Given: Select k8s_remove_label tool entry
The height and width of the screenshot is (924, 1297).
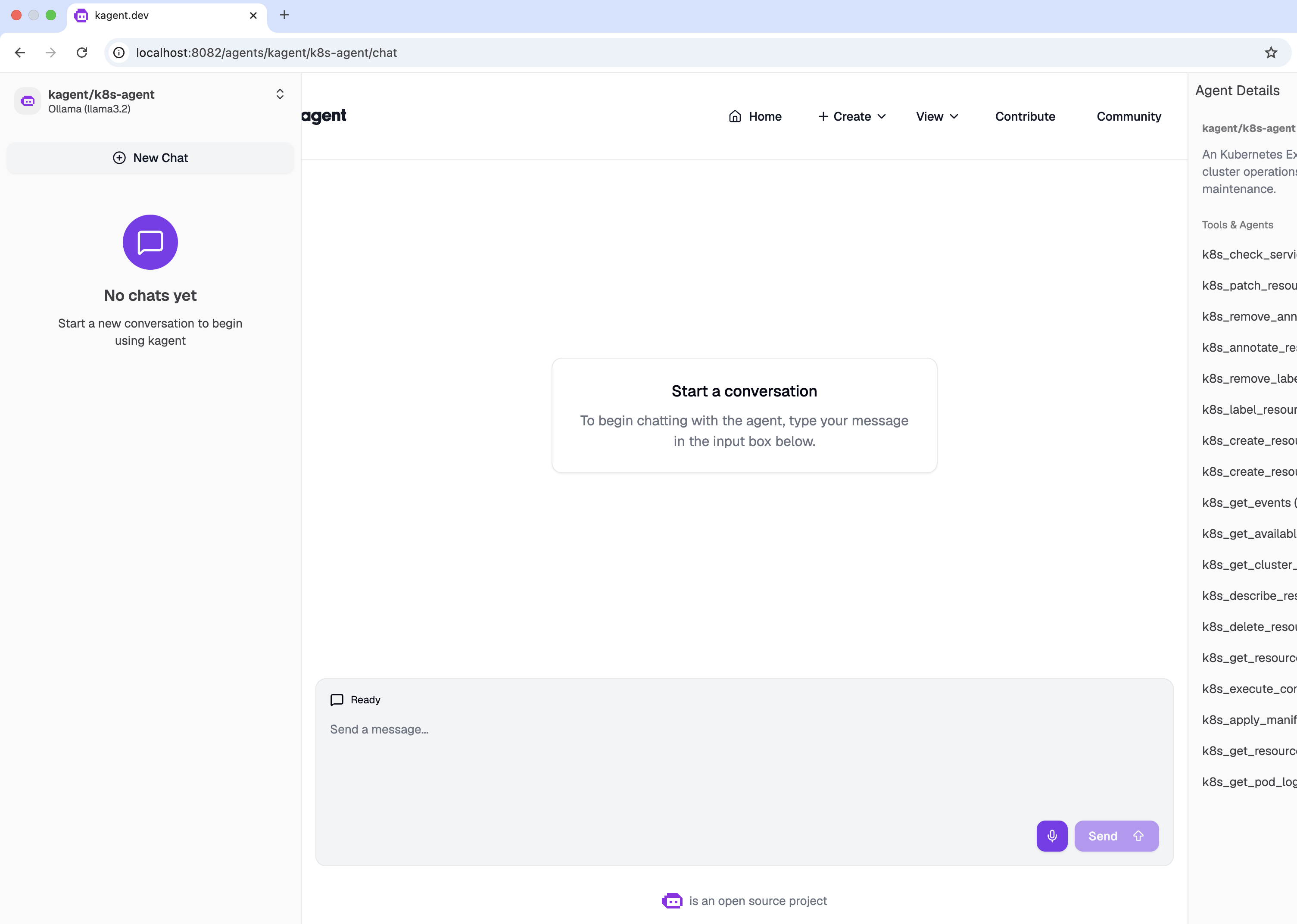Looking at the screenshot, I should (x=1249, y=378).
